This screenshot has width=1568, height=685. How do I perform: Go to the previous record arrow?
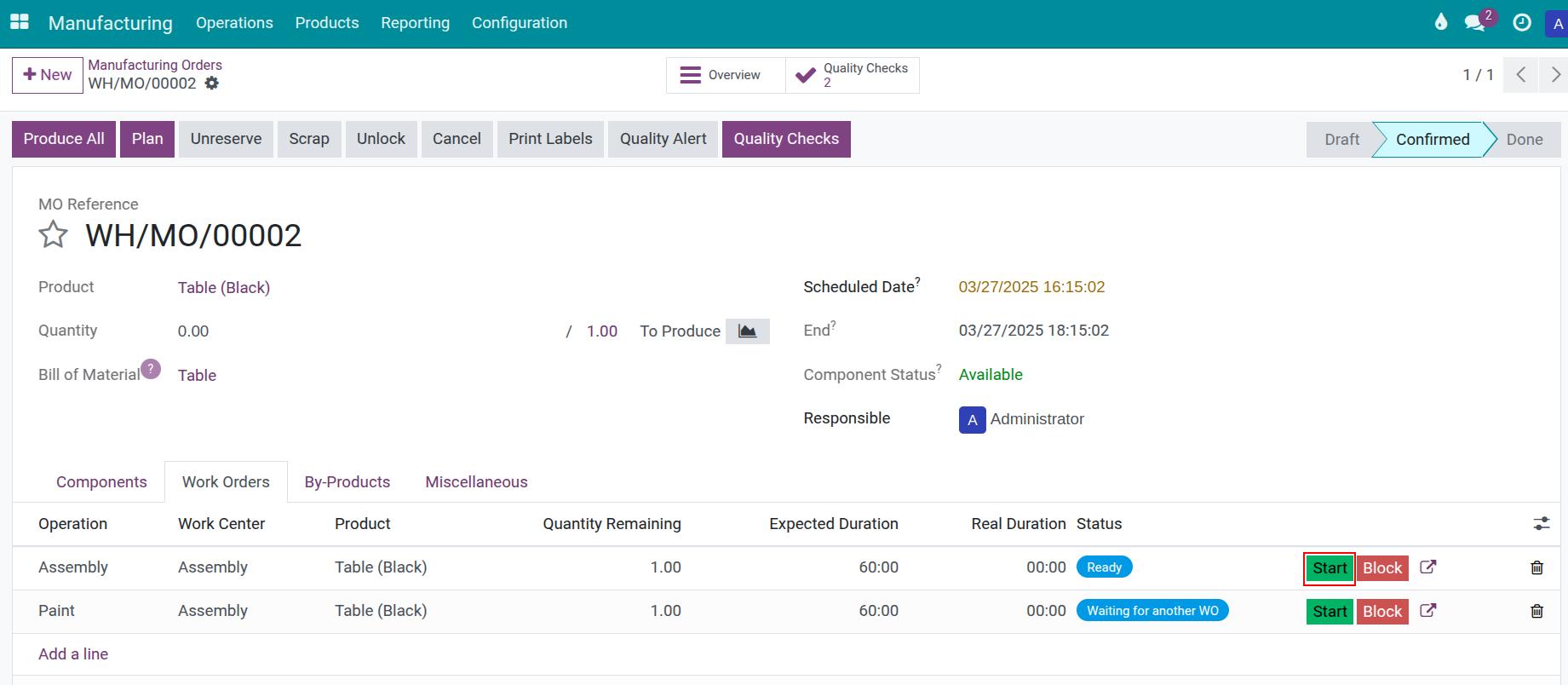[x=1520, y=75]
